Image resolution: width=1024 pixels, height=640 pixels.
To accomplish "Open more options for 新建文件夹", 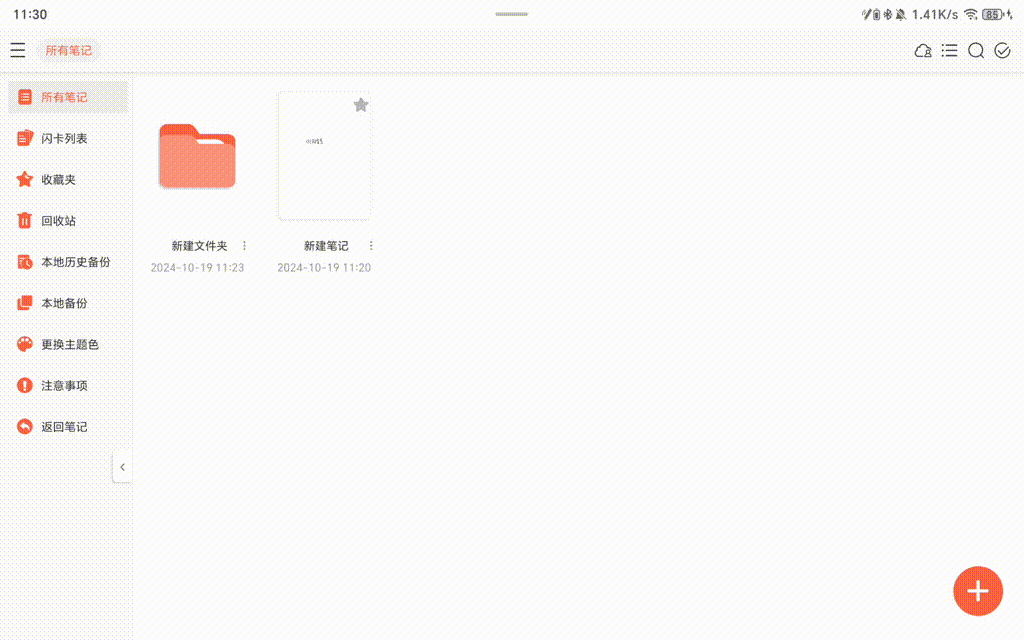I will (x=245, y=246).
